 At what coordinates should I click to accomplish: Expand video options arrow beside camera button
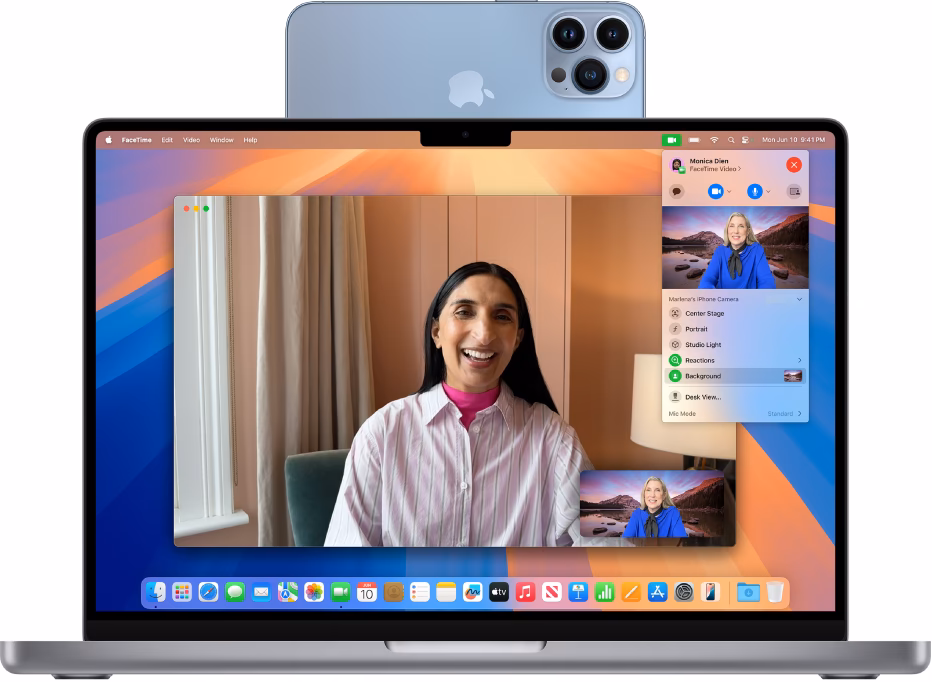click(729, 191)
